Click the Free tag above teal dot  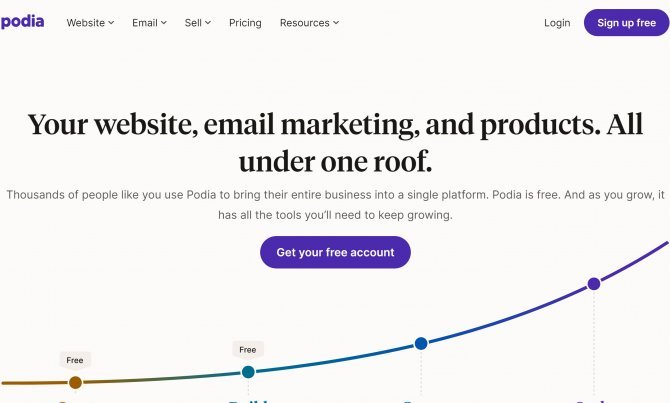click(x=248, y=350)
